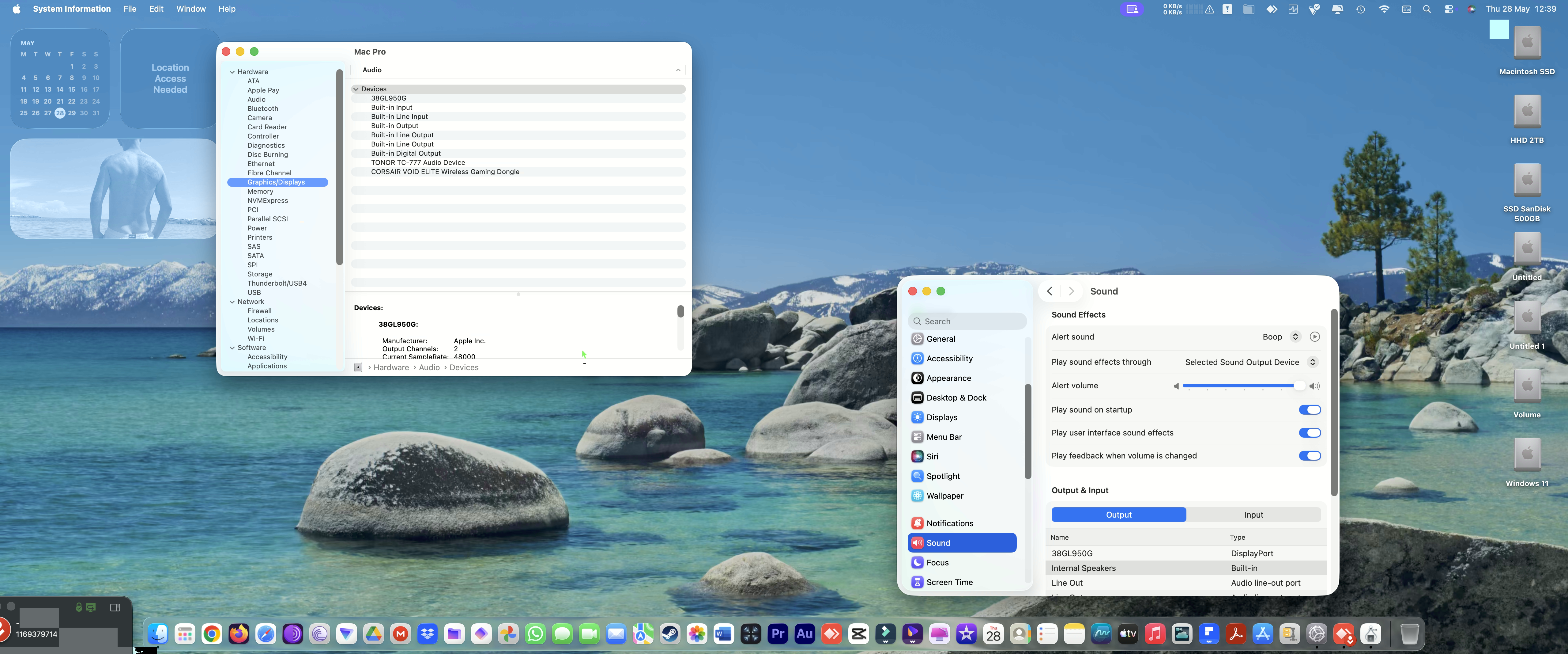Play the Boop alert sound preview
The height and width of the screenshot is (654, 1568).
click(x=1314, y=337)
